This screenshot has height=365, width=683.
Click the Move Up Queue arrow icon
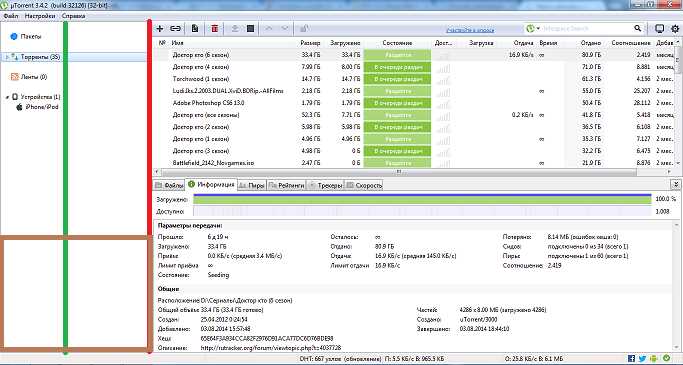tap(269, 29)
